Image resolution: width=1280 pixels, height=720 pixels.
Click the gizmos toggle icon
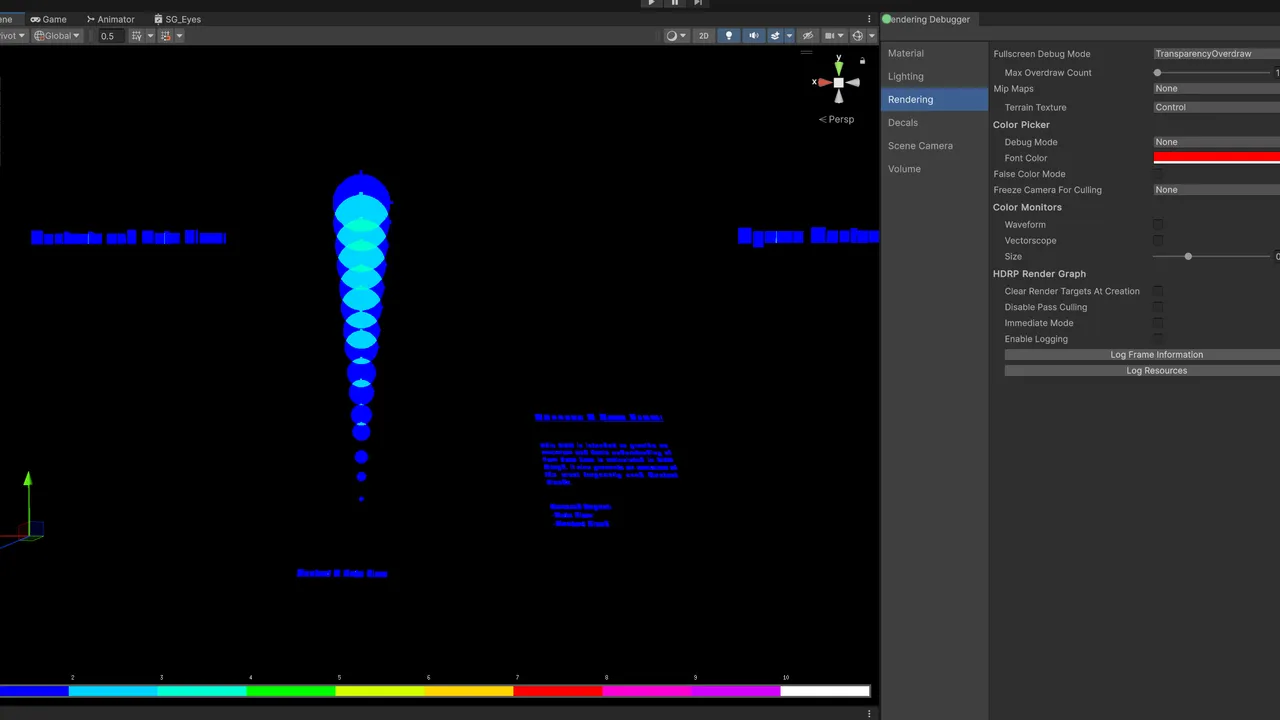click(858, 36)
